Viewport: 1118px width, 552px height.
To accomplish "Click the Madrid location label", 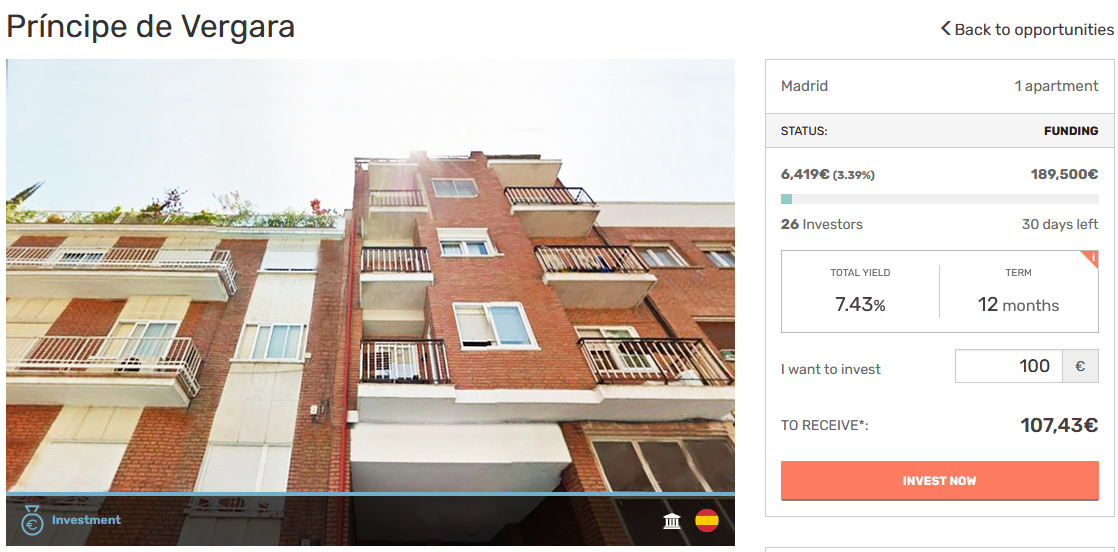I will point(804,86).
